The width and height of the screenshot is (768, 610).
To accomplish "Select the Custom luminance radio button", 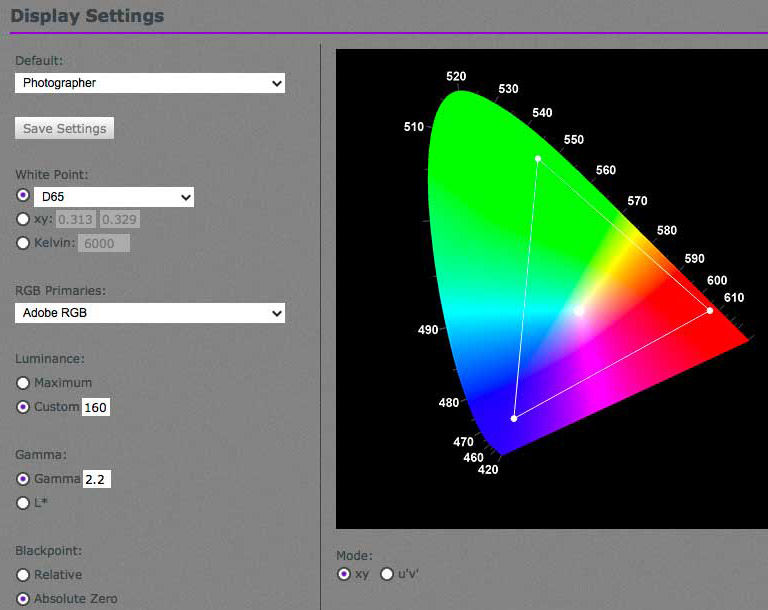I will pyautogui.click(x=23, y=407).
